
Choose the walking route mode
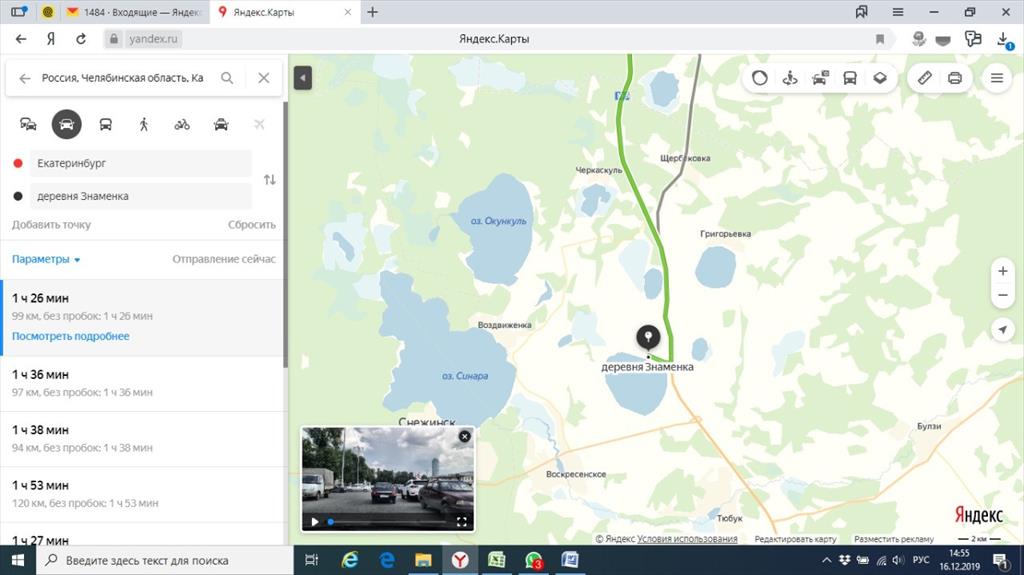144,124
